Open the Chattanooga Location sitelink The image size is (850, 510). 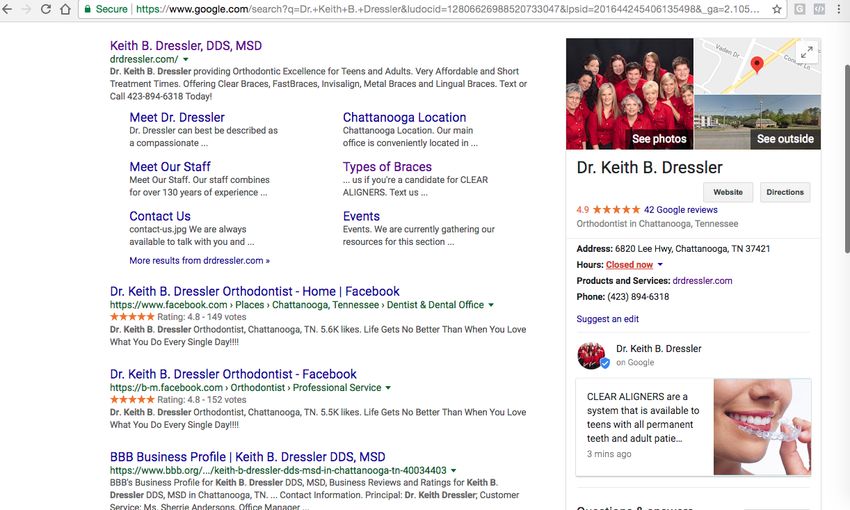point(404,117)
